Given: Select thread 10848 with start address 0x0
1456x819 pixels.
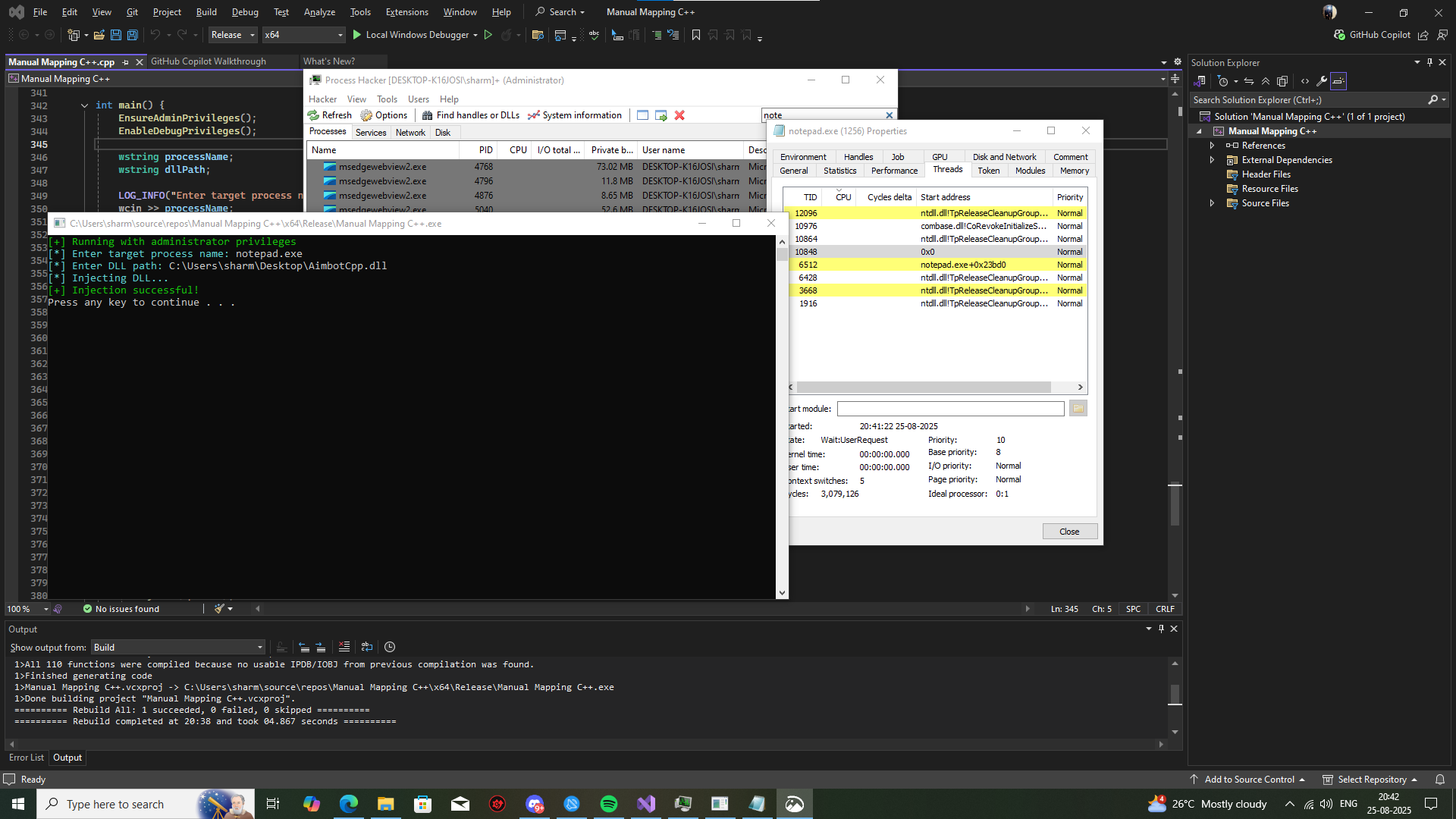Looking at the screenshot, I should [x=939, y=252].
